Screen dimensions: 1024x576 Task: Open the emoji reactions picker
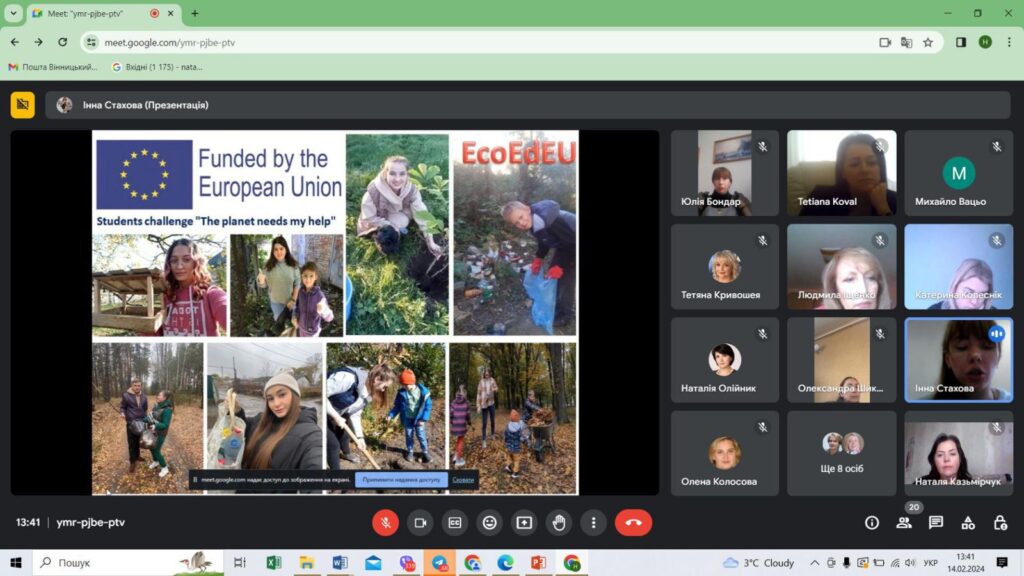tap(489, 522)
